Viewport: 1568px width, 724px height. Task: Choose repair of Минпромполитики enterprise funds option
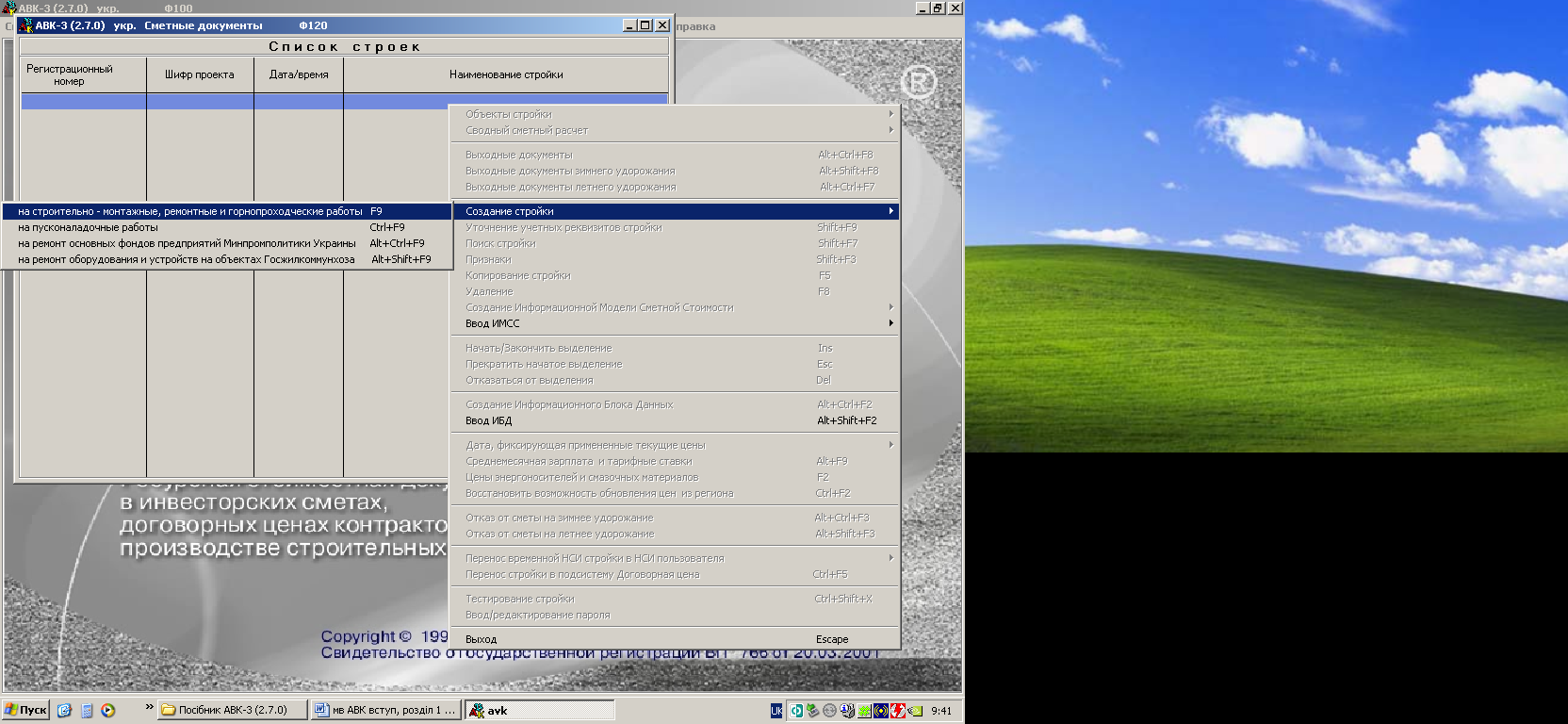227,243
